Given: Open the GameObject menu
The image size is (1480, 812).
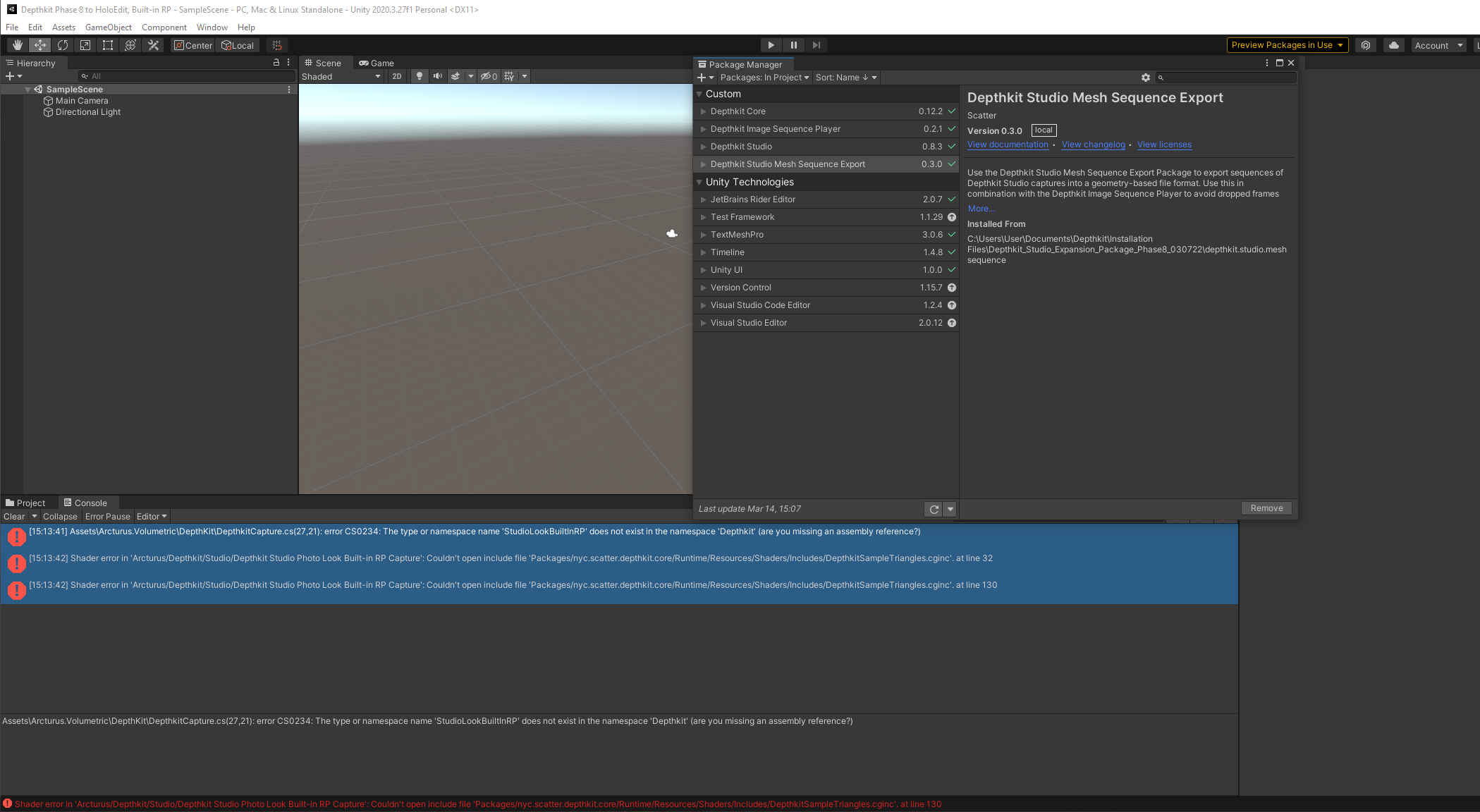Looking at the screenshot, I should (x=108, y=27).
